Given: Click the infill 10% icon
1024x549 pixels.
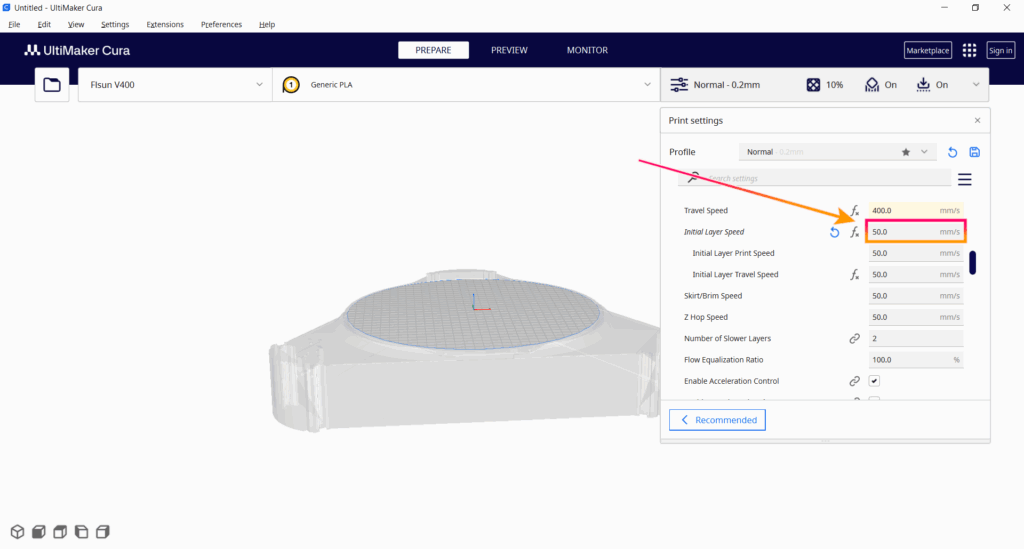Looking at the screenshot, I should 813,85.
